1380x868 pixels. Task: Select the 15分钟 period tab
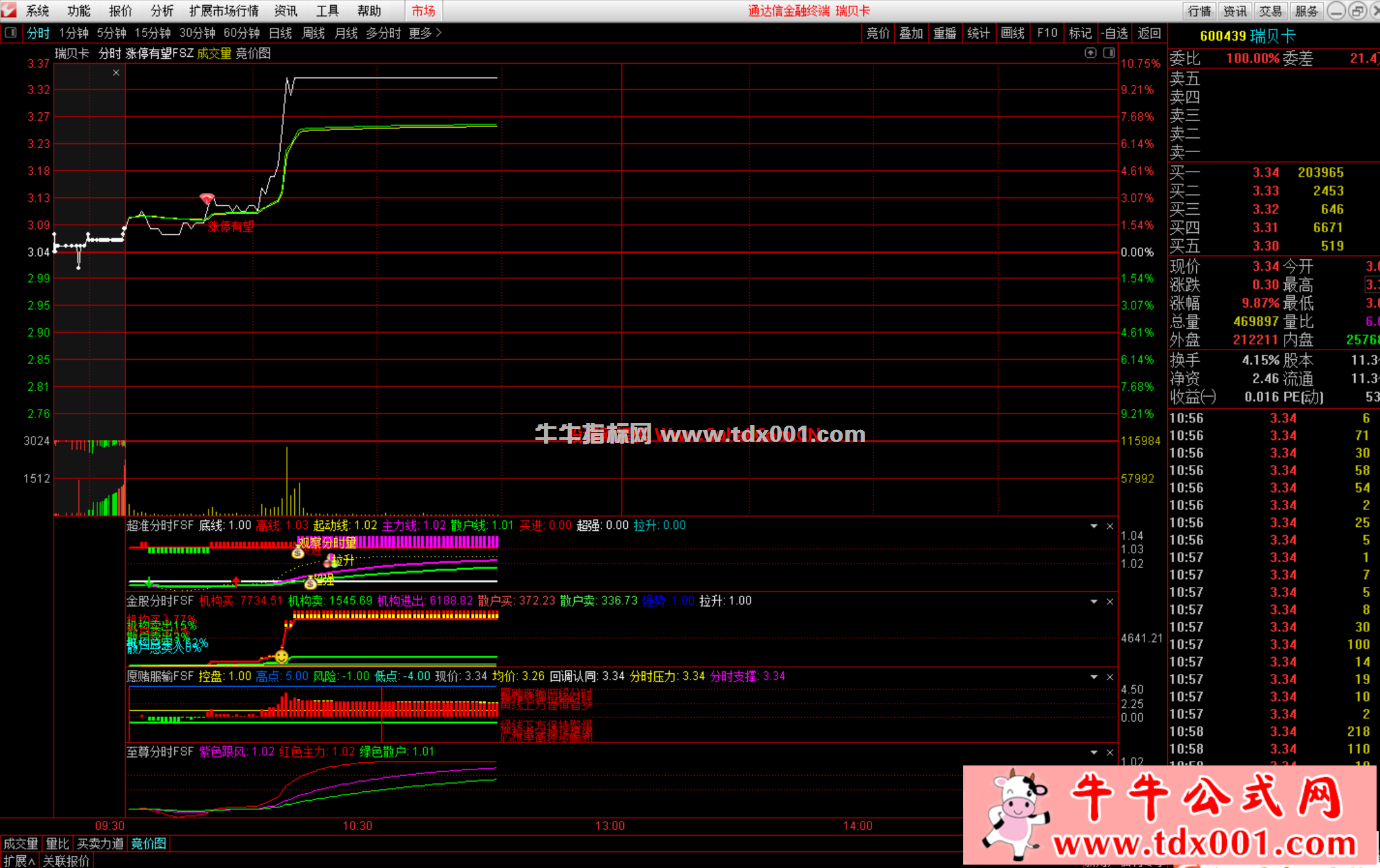[152, 33]
